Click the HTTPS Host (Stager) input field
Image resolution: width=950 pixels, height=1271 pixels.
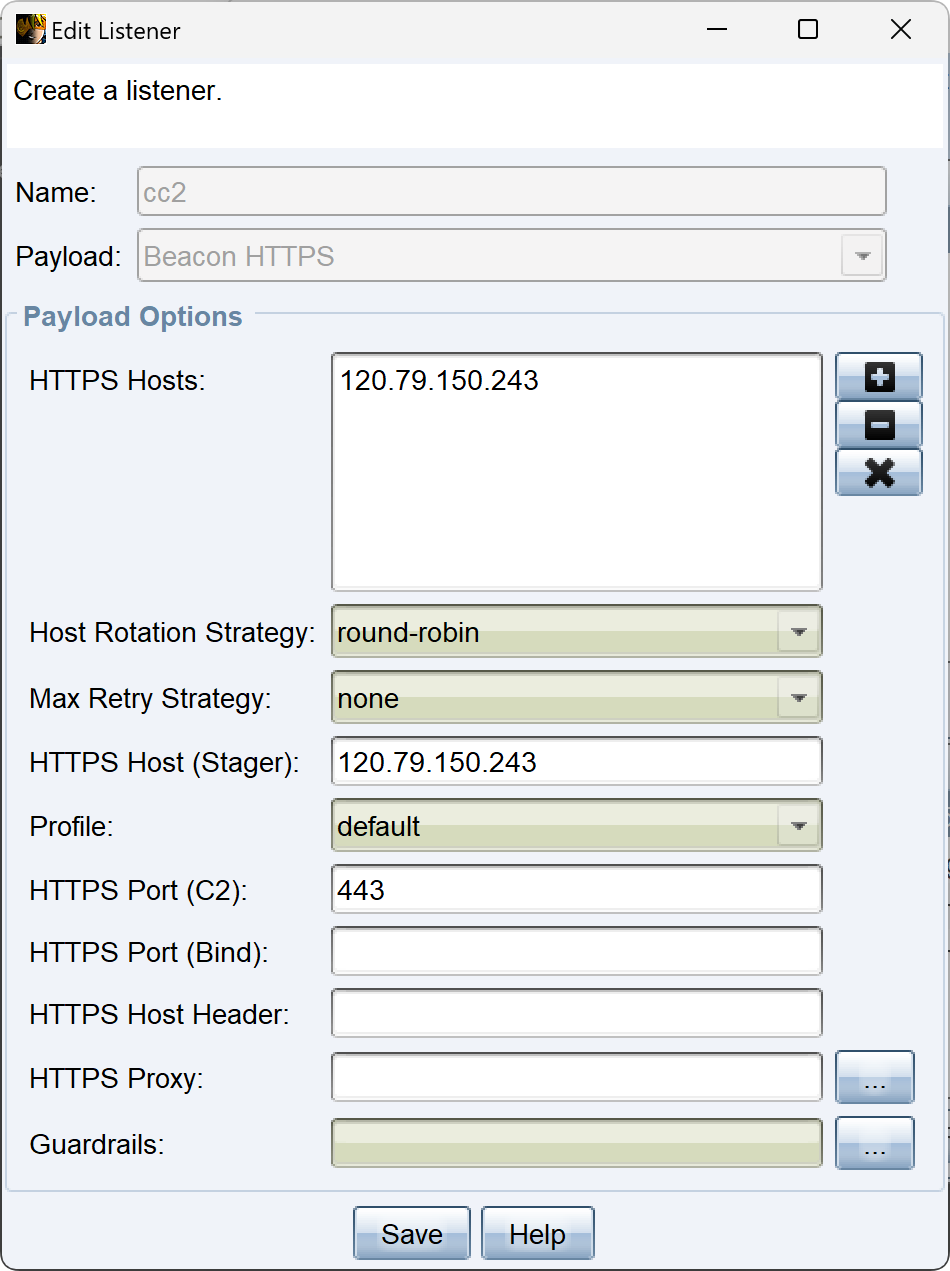tap(576, 762)
